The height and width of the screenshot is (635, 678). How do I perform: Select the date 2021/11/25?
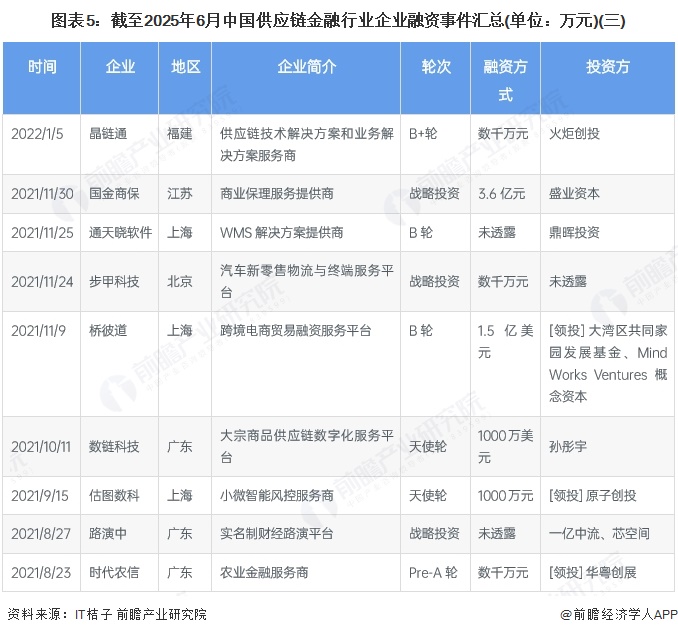pos(42,233)
